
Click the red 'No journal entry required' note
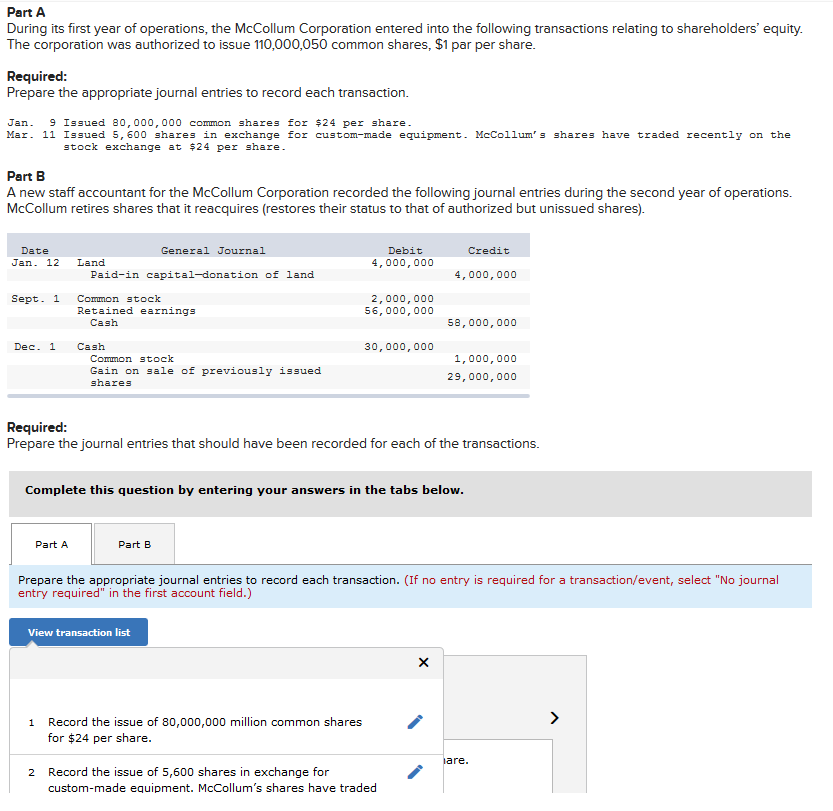(x=398, y=586)
